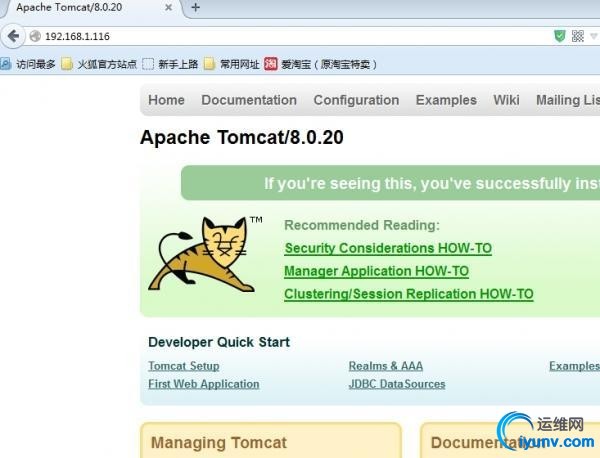
Task: Click the red Taobao bookmark icon
Action: (x=271, y=64)
